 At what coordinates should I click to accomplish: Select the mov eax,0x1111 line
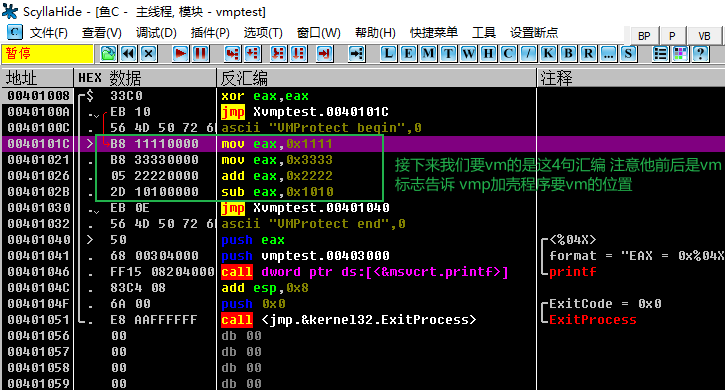pyautogui.click(x=362, y=144)
